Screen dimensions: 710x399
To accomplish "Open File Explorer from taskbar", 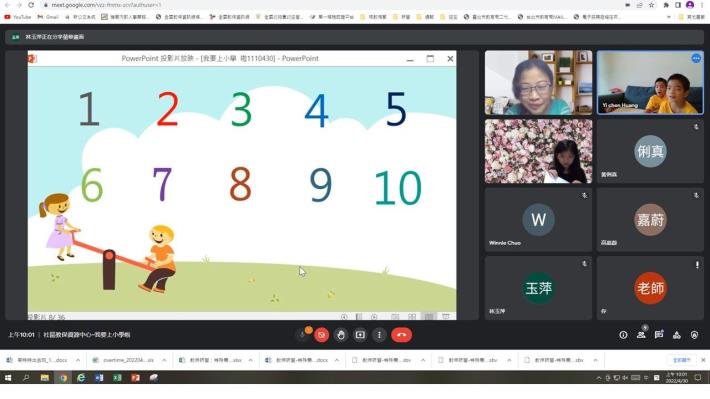I will coord(44,377).
